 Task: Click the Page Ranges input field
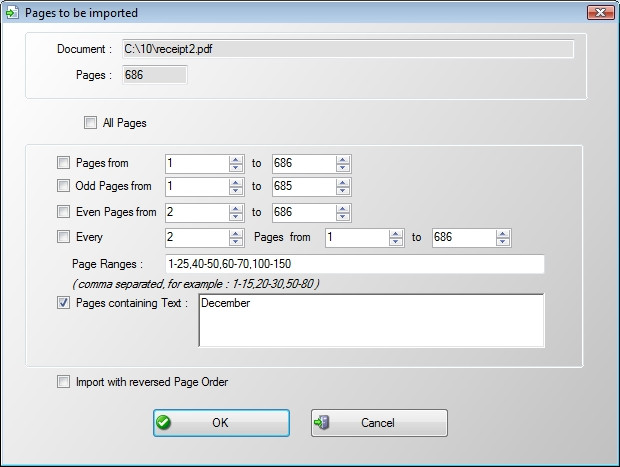pyautogui.click(x=355, y=264)
